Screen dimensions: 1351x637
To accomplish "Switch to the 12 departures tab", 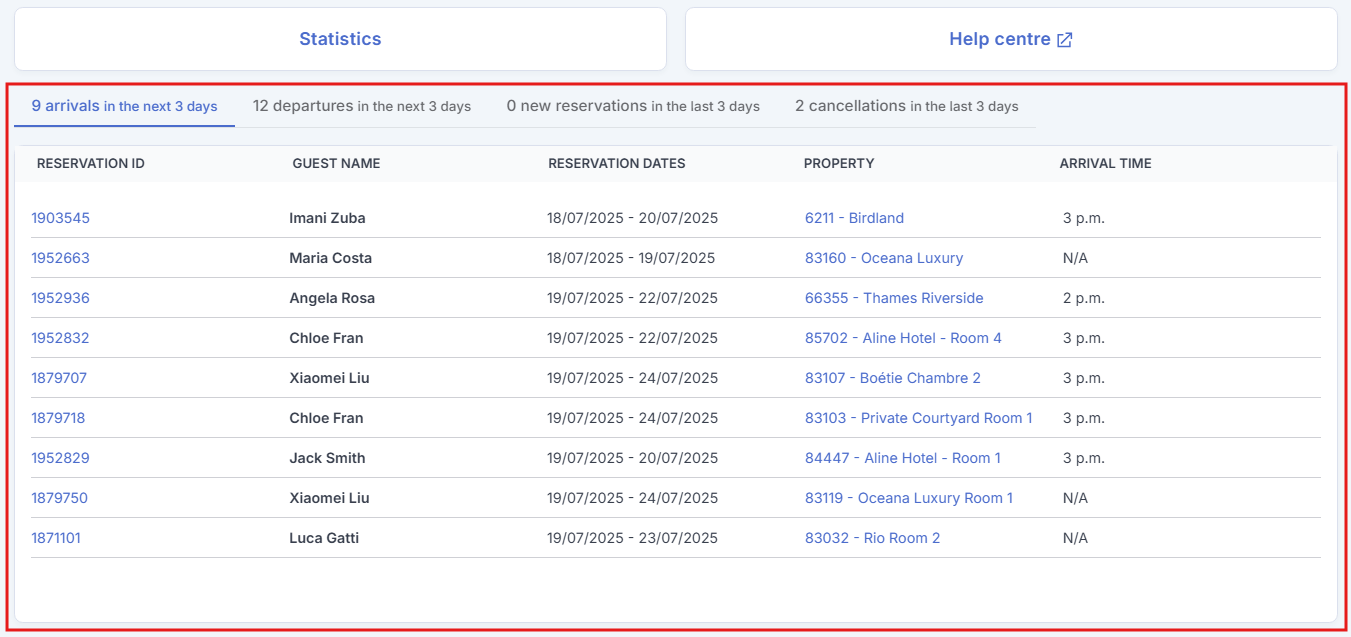I will [x=361, y=106].
